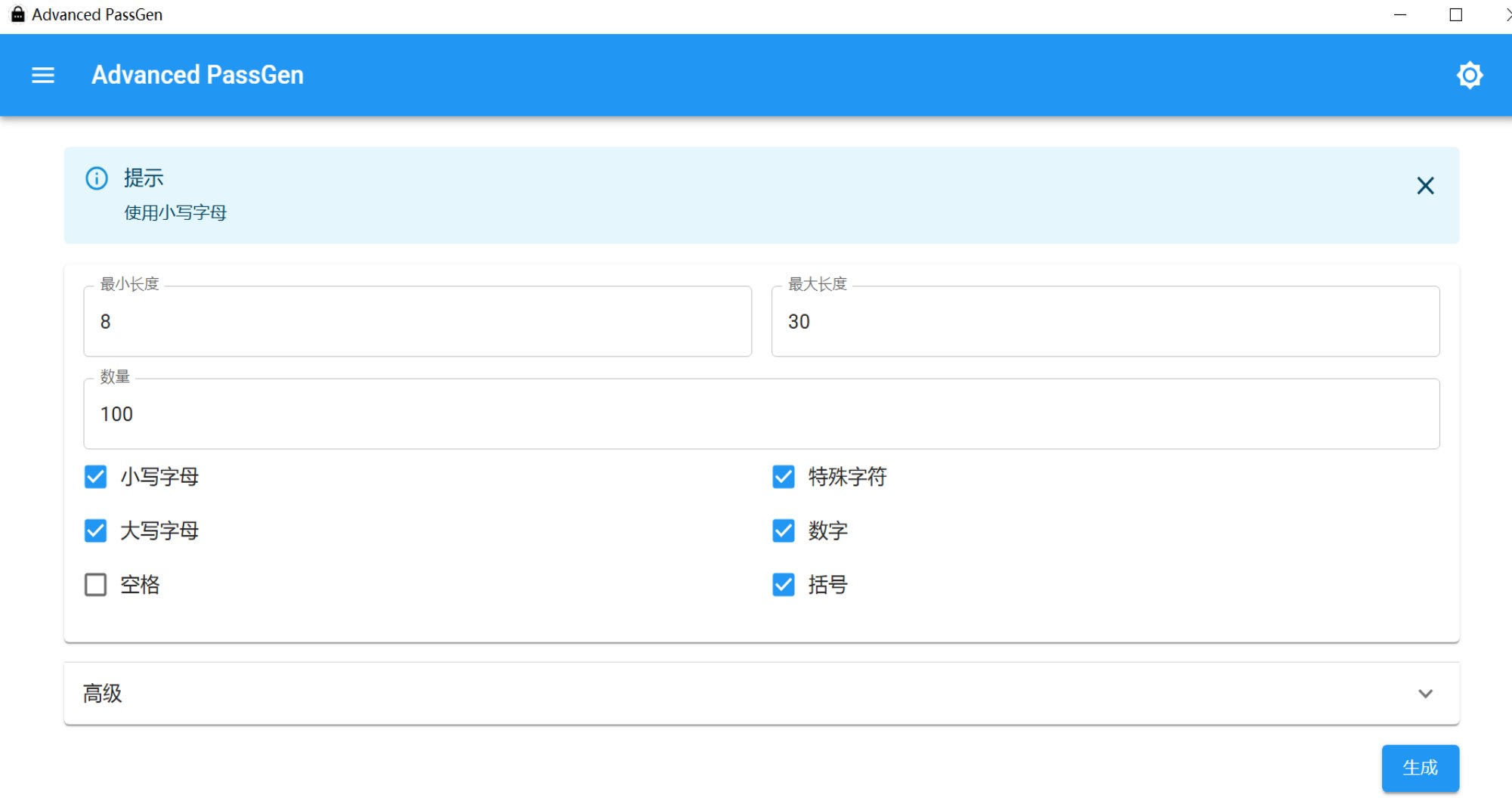Uncheck the 数字 checkbox
The height and width of the screenshot is (801, 1512).
[784, 530]
